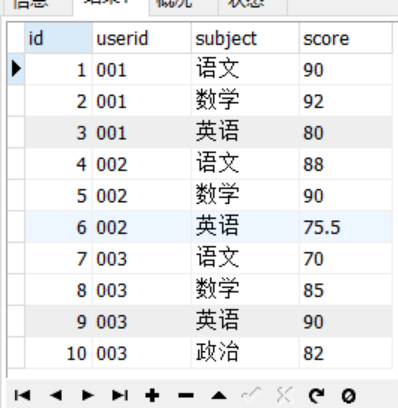Click score cell 75.5
This screenshot has width=398, height=408.
(x=346, y=227)
